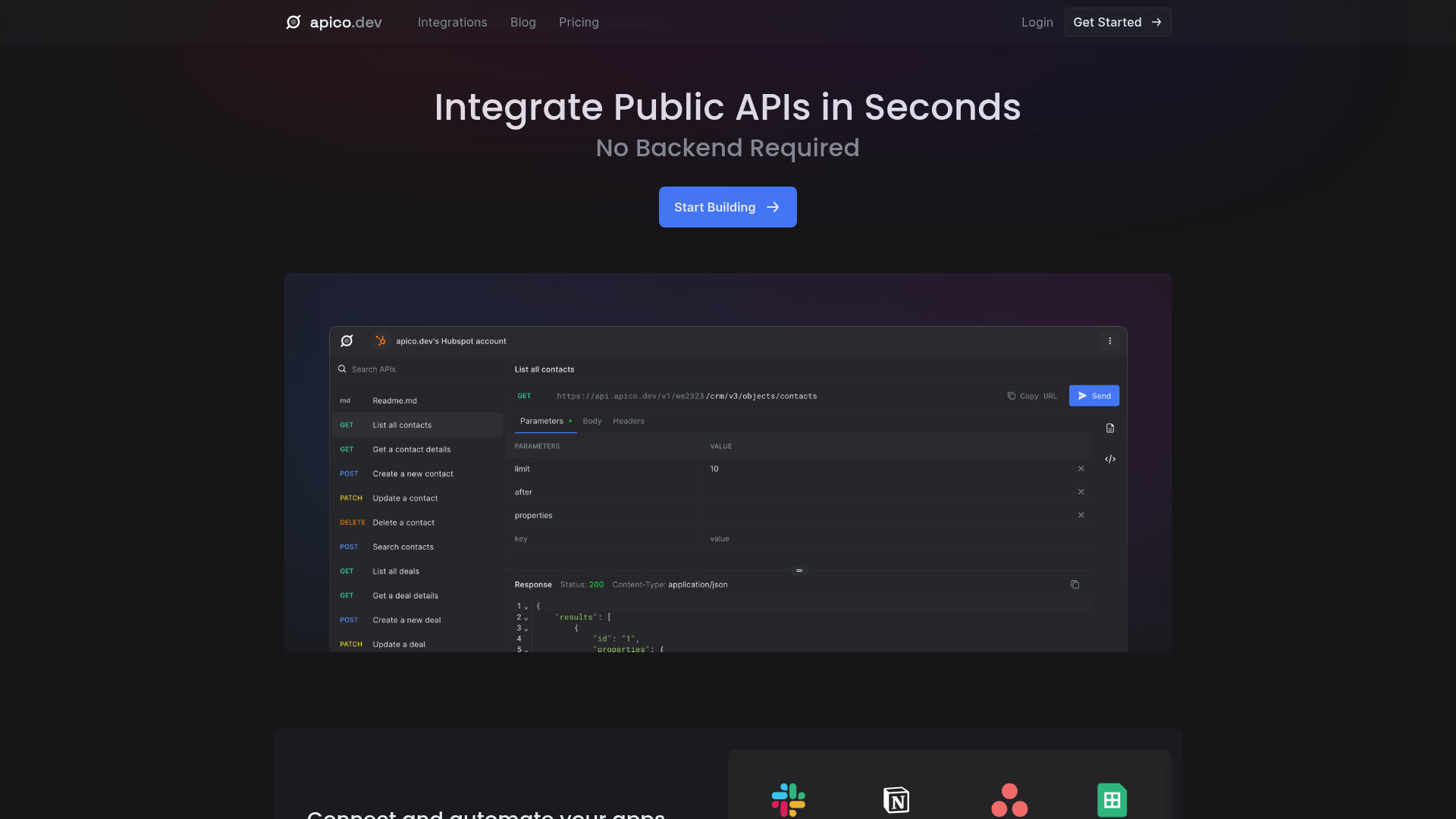Image resolution: width=1456 pixels, height=819 pixels.
Task: Collapse line 2 of the JSON response
Action: [x=526, y=618]
